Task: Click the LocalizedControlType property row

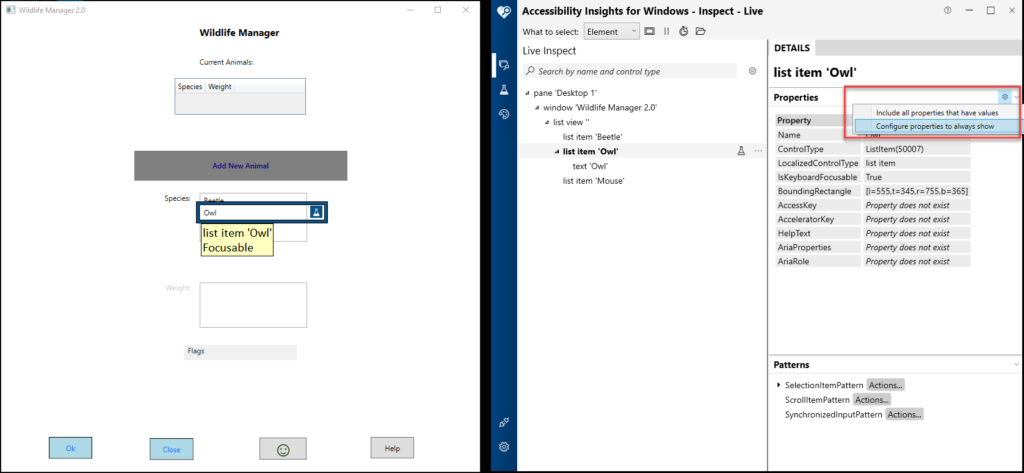Action: click(x=872, y=163)
